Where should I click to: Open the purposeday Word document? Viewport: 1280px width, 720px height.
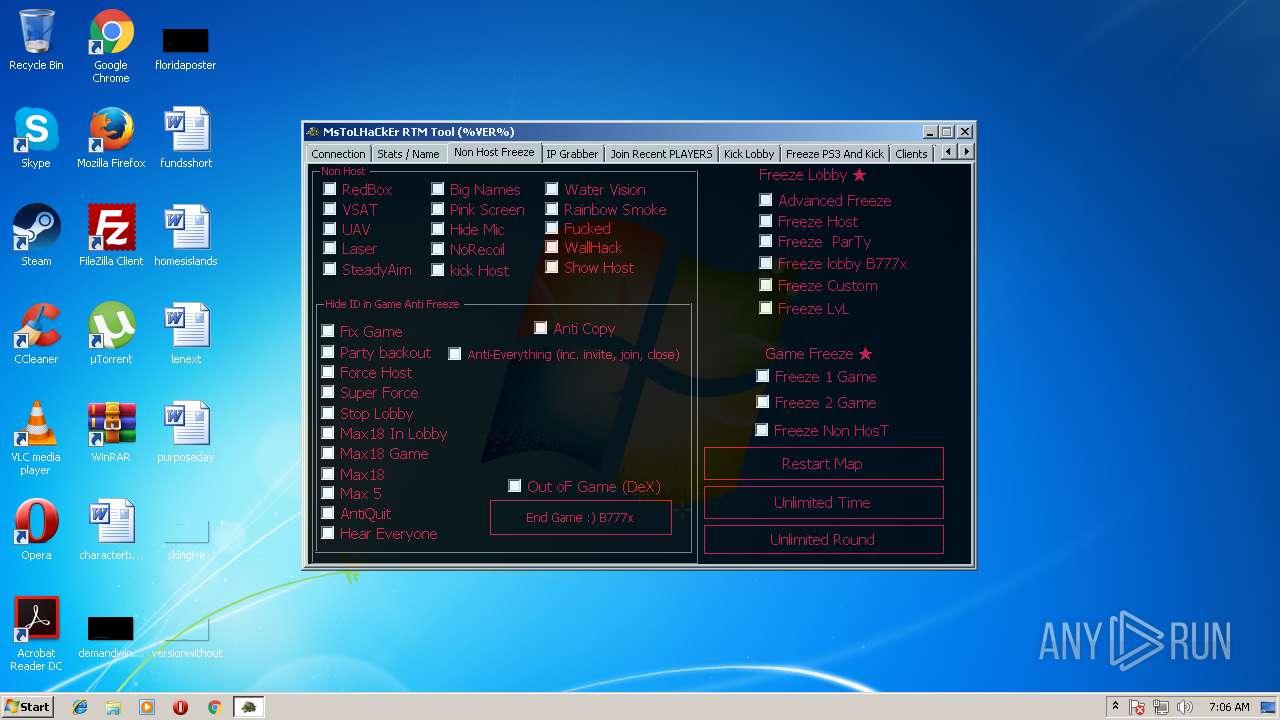point(186,432)
